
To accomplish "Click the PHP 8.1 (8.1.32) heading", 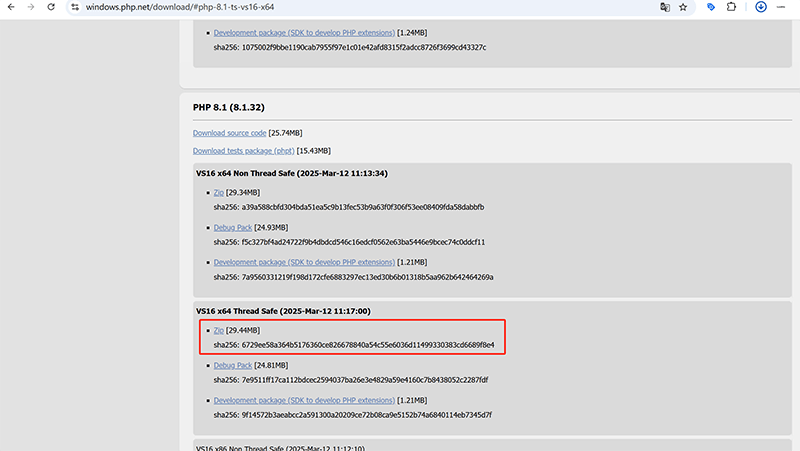I will coord(229,108).
